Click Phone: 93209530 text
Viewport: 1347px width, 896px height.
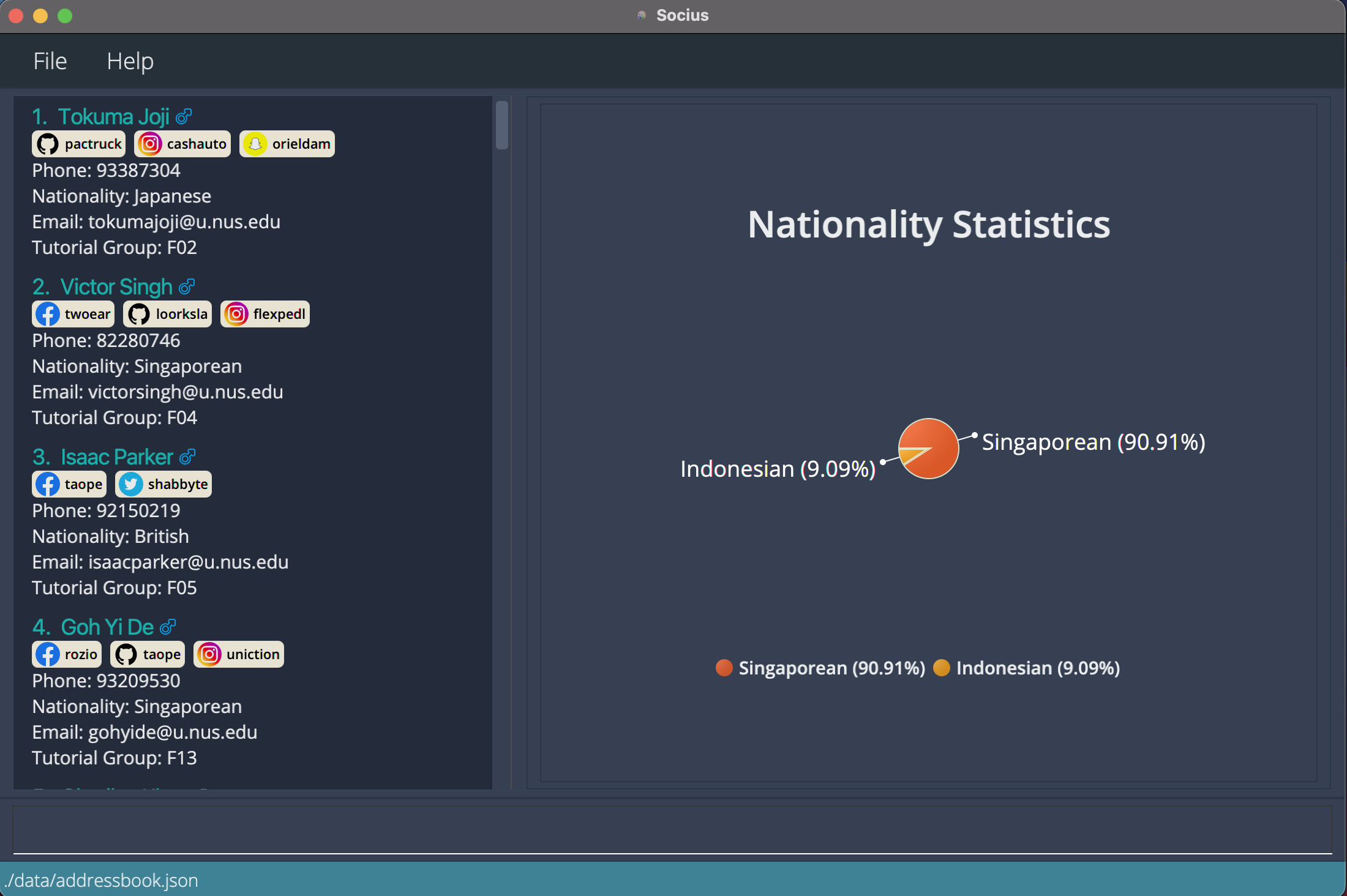[x=106, y=681]
